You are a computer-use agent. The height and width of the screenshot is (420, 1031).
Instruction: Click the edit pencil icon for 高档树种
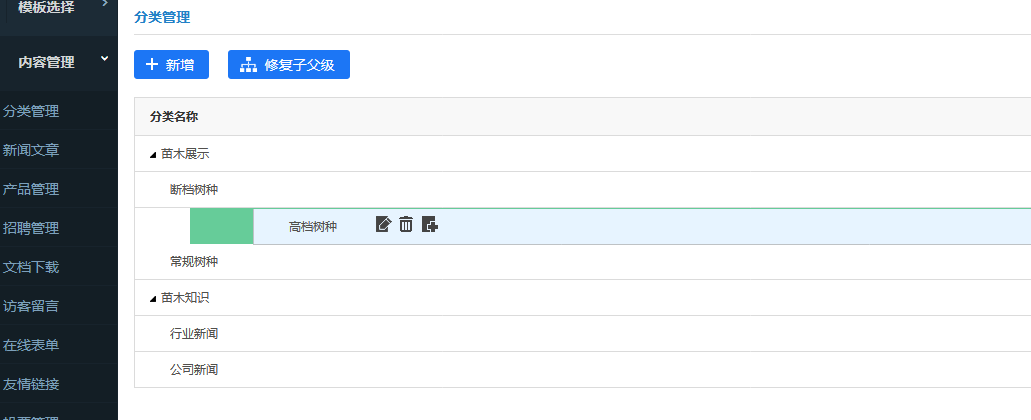(x=383, y=224)
